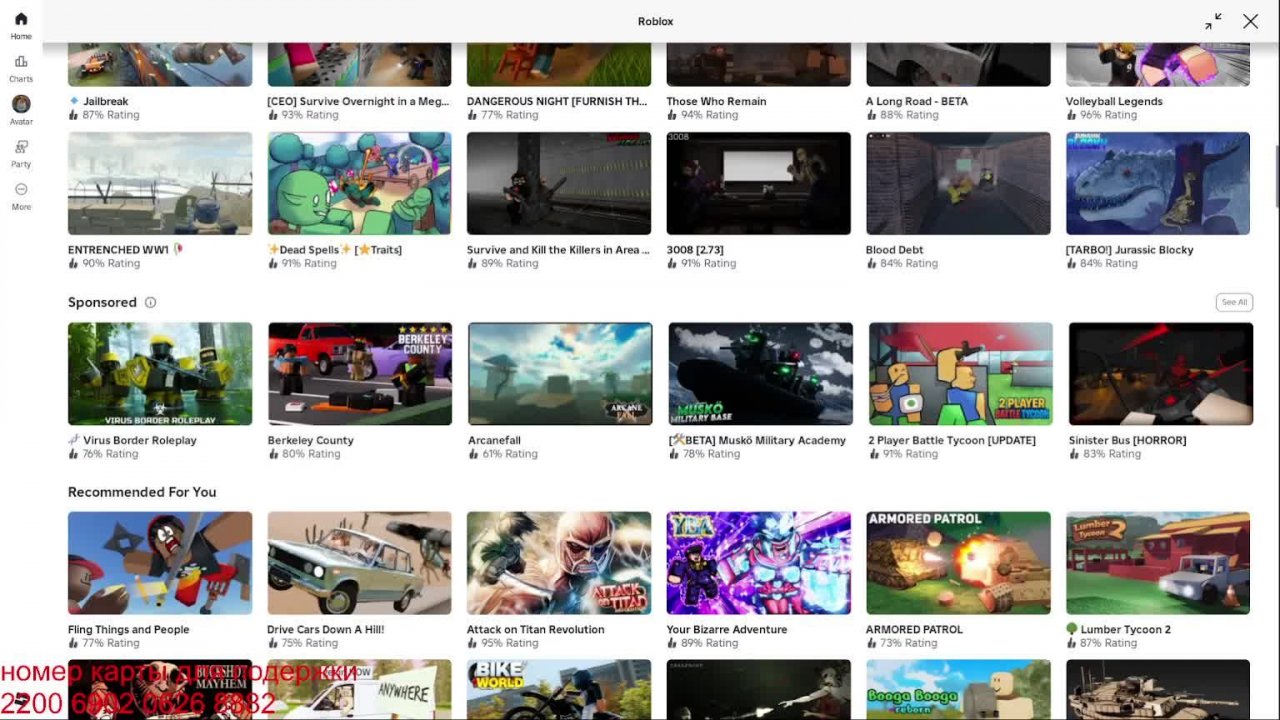The height and width of the screenshot is (720, 1280).
Task: Click the Berkeley County title text
Action: 311,440
